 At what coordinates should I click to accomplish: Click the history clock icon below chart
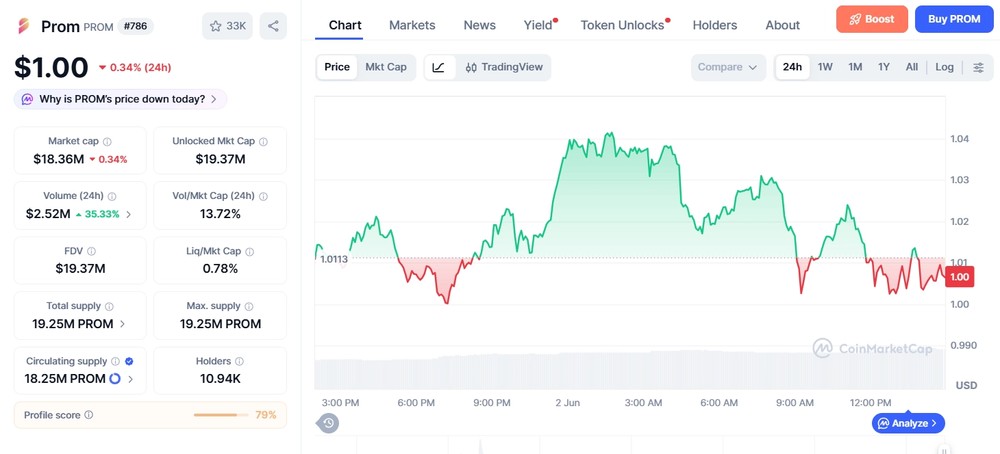click(x=328, y=423)
